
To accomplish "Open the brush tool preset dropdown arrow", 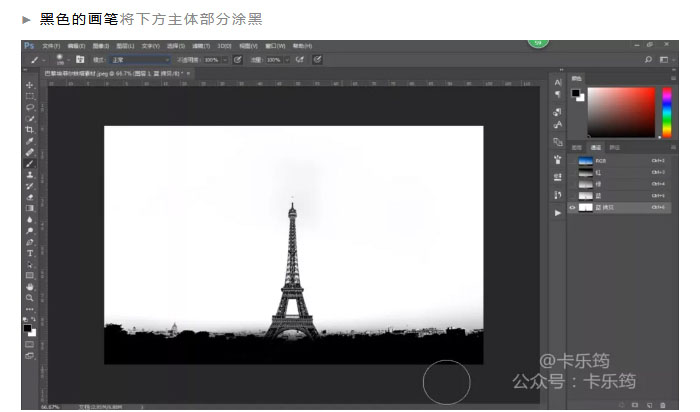I will [x=43, y=60].
